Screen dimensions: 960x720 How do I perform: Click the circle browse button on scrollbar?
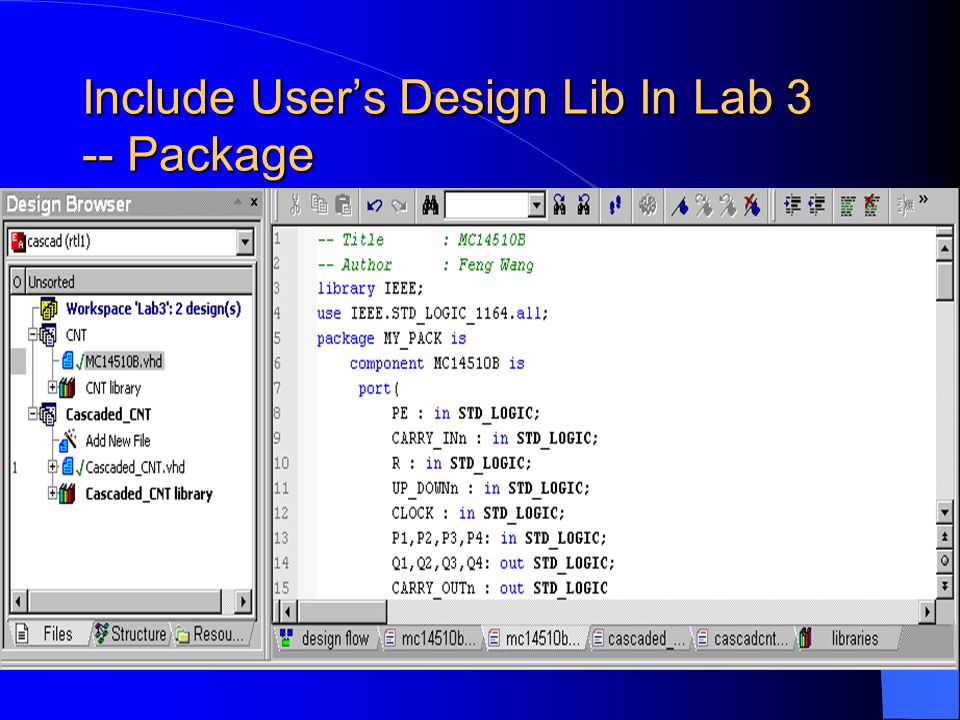[x=944, y=561]
